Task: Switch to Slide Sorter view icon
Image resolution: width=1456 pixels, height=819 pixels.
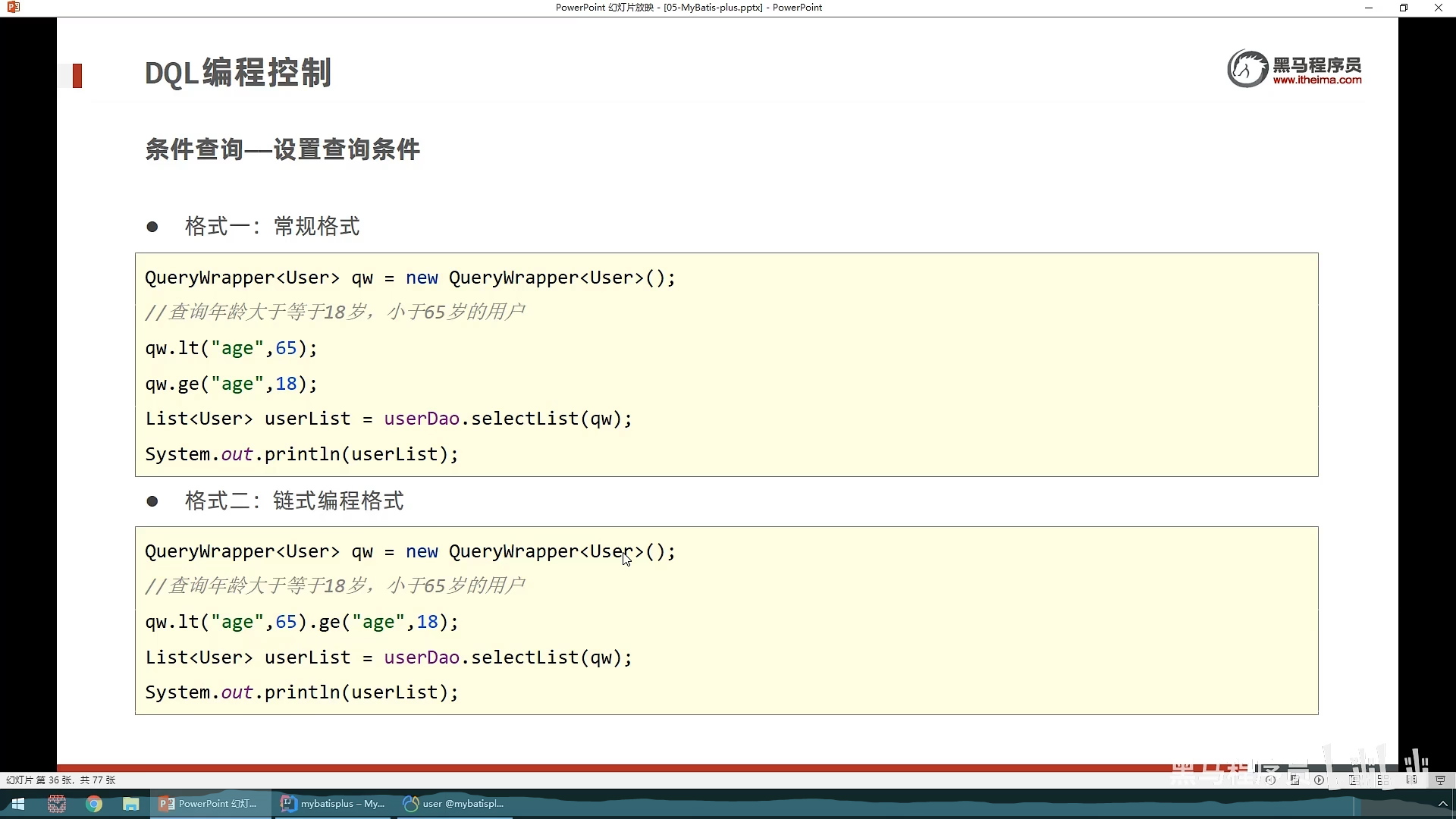Action: coord(1383,780)
